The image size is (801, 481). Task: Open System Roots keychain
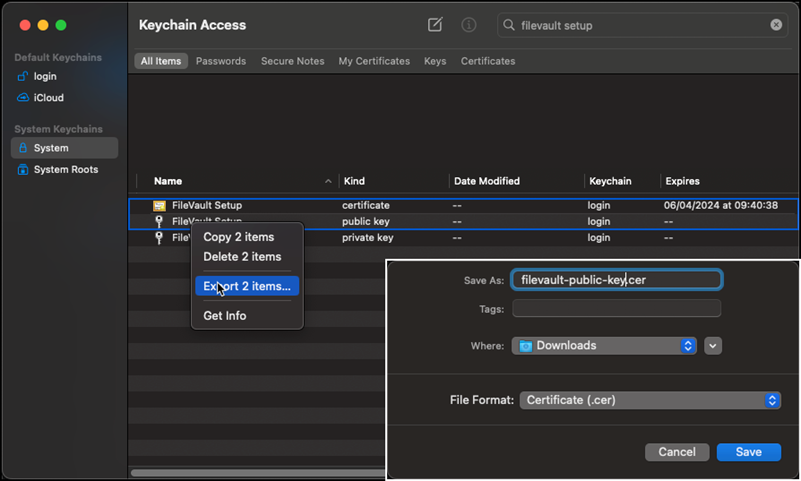point(65,170)
